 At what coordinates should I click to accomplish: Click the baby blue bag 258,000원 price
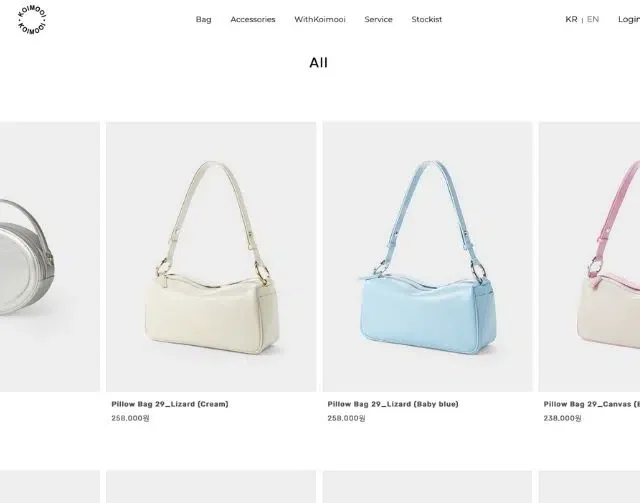pos(346,418)
